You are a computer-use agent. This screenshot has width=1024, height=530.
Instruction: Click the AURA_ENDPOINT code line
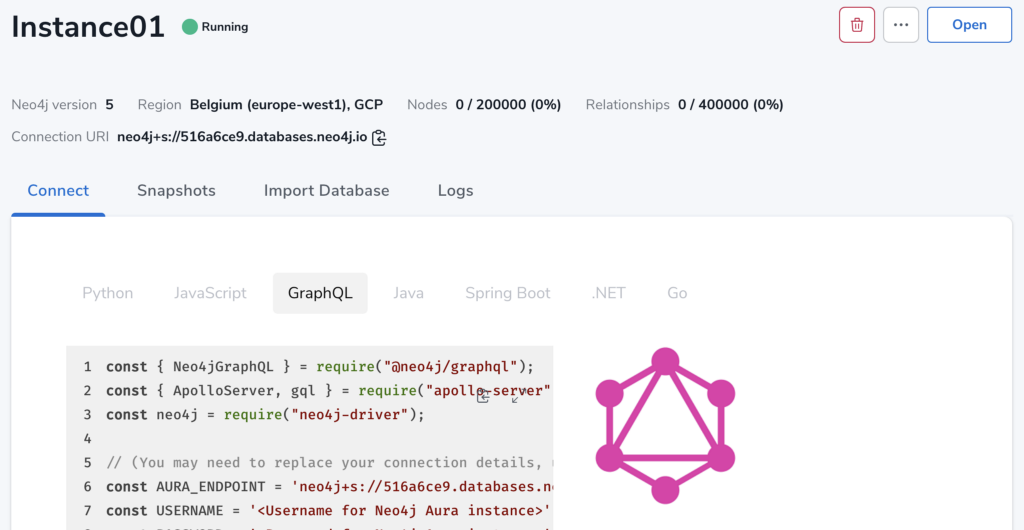[x=329, y=487]
